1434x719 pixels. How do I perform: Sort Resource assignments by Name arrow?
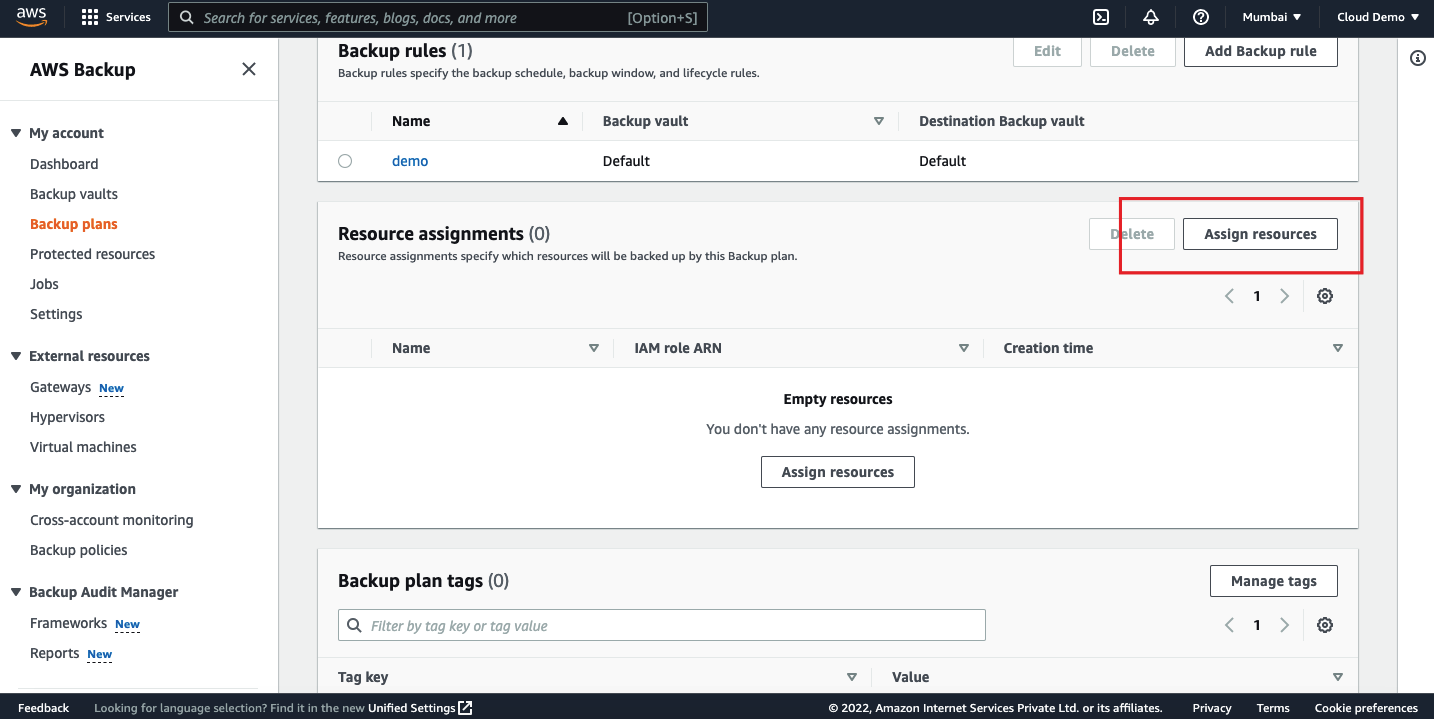tap(594, 348)
